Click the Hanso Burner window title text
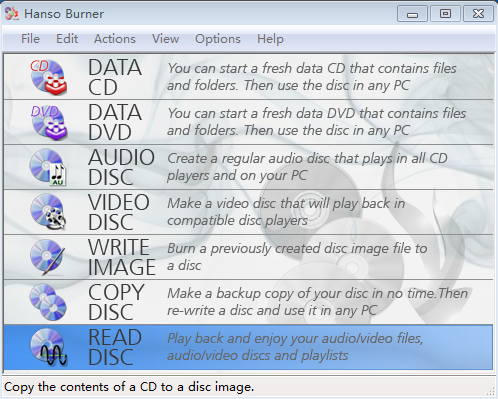498x399 pixels. pos(64,14)
